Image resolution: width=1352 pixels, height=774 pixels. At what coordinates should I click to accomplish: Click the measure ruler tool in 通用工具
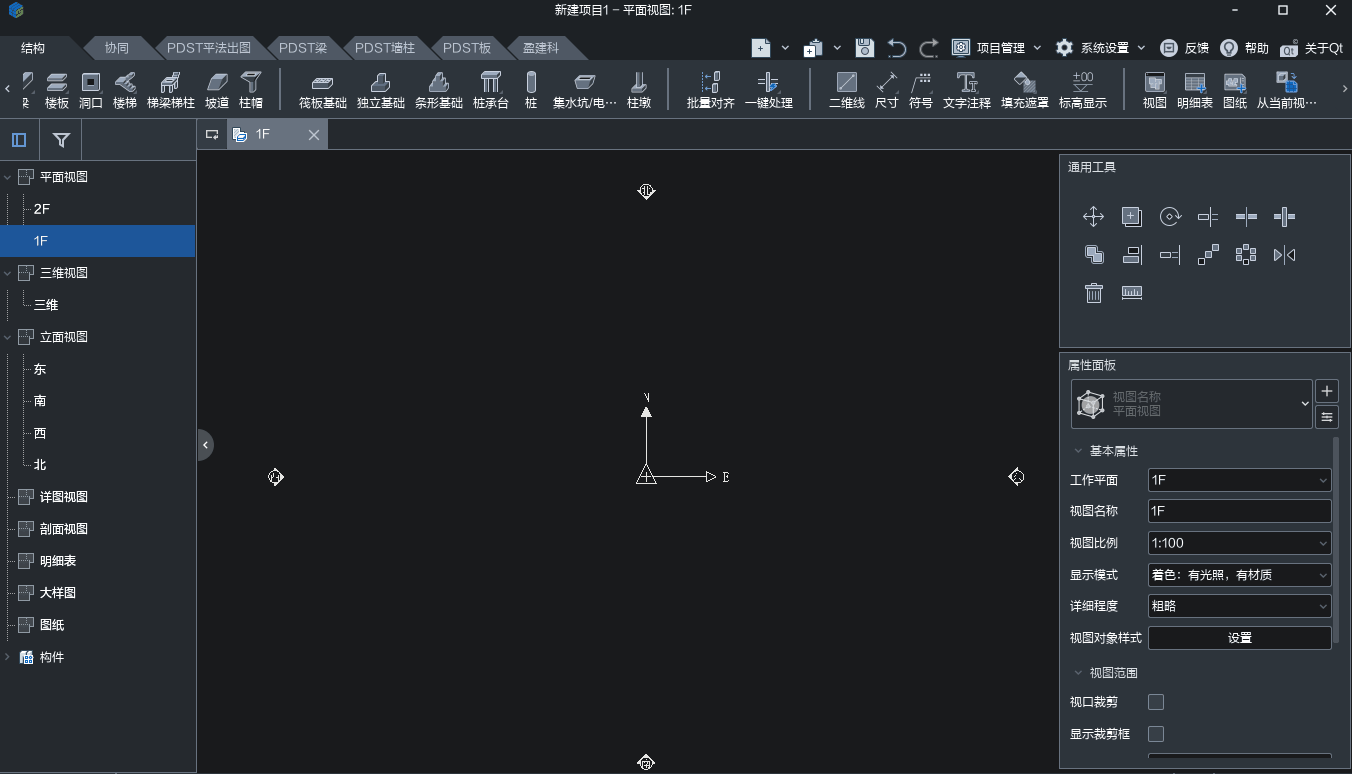(1132, 293)
